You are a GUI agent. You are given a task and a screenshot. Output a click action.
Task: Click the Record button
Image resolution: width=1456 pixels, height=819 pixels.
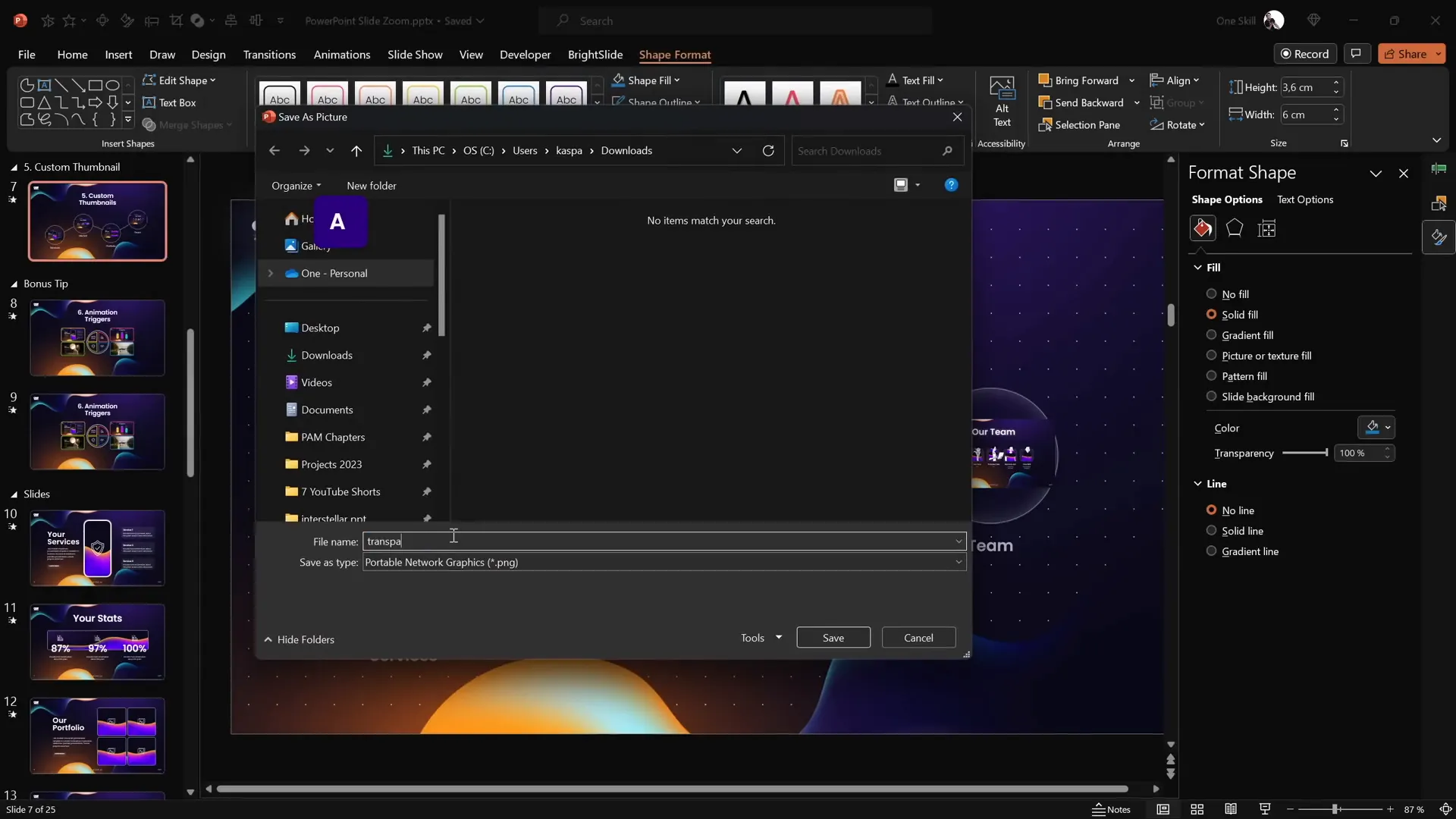pos(1304,54)
